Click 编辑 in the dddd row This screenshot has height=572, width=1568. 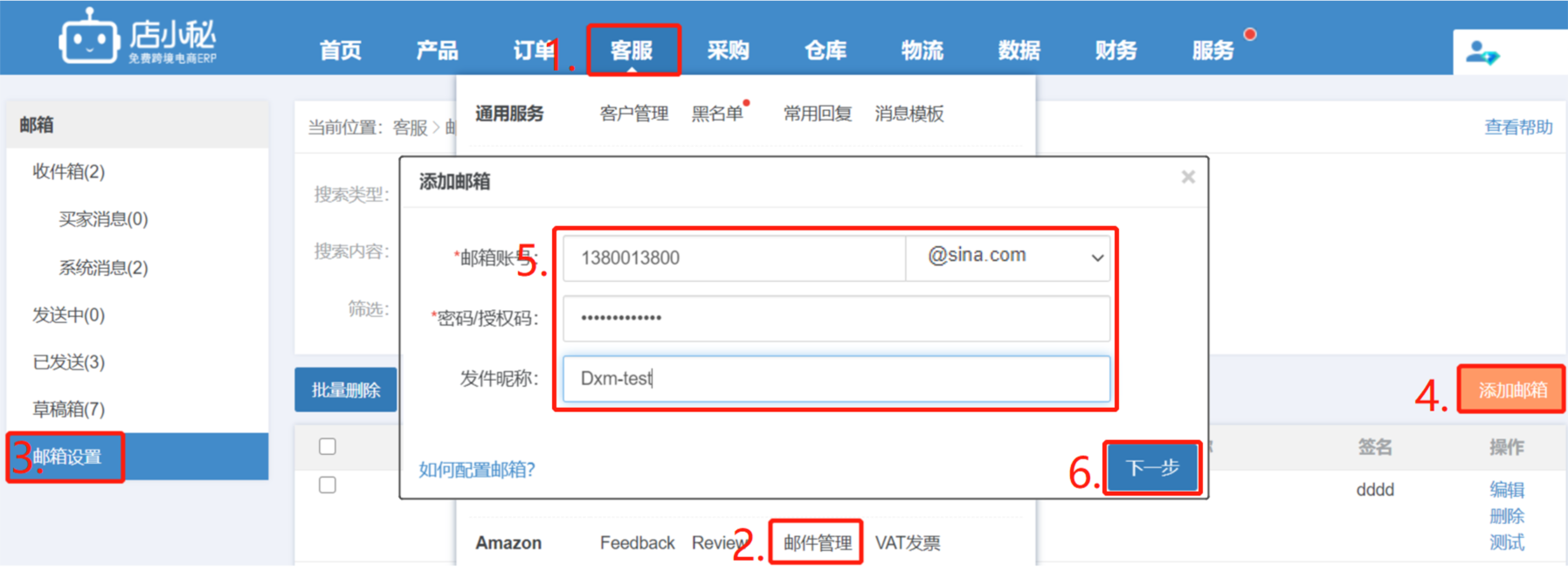1507,490
